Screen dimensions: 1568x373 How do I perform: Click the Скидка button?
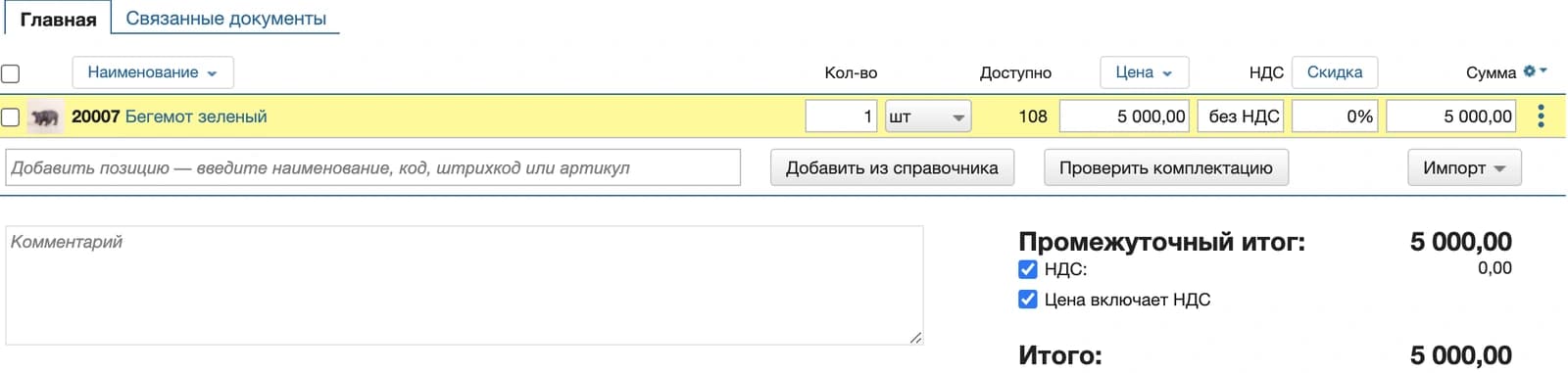pyautogui.click(x=1335, y=72)
